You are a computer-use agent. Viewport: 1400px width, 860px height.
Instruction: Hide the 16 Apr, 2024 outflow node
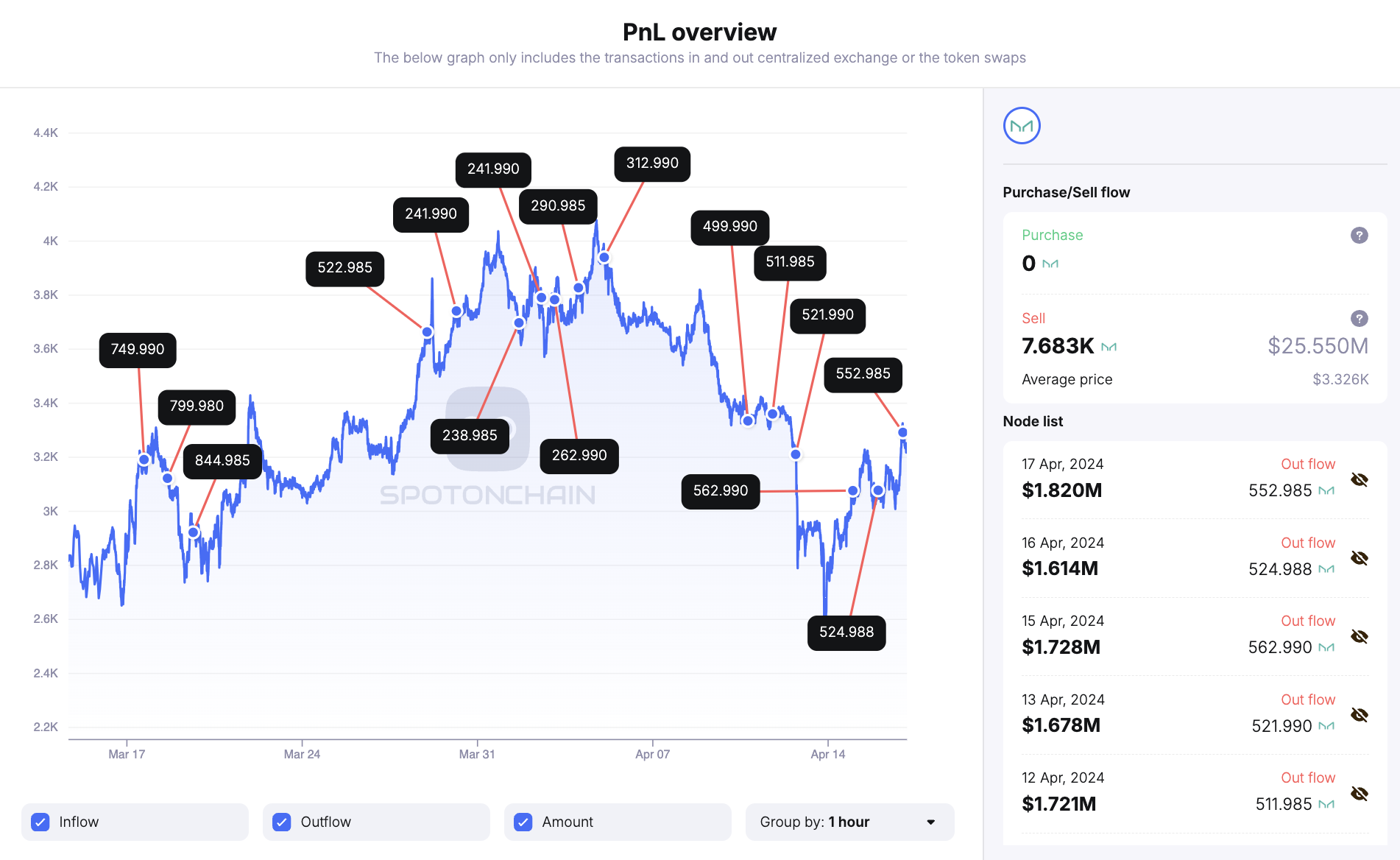coord(1359,558)
